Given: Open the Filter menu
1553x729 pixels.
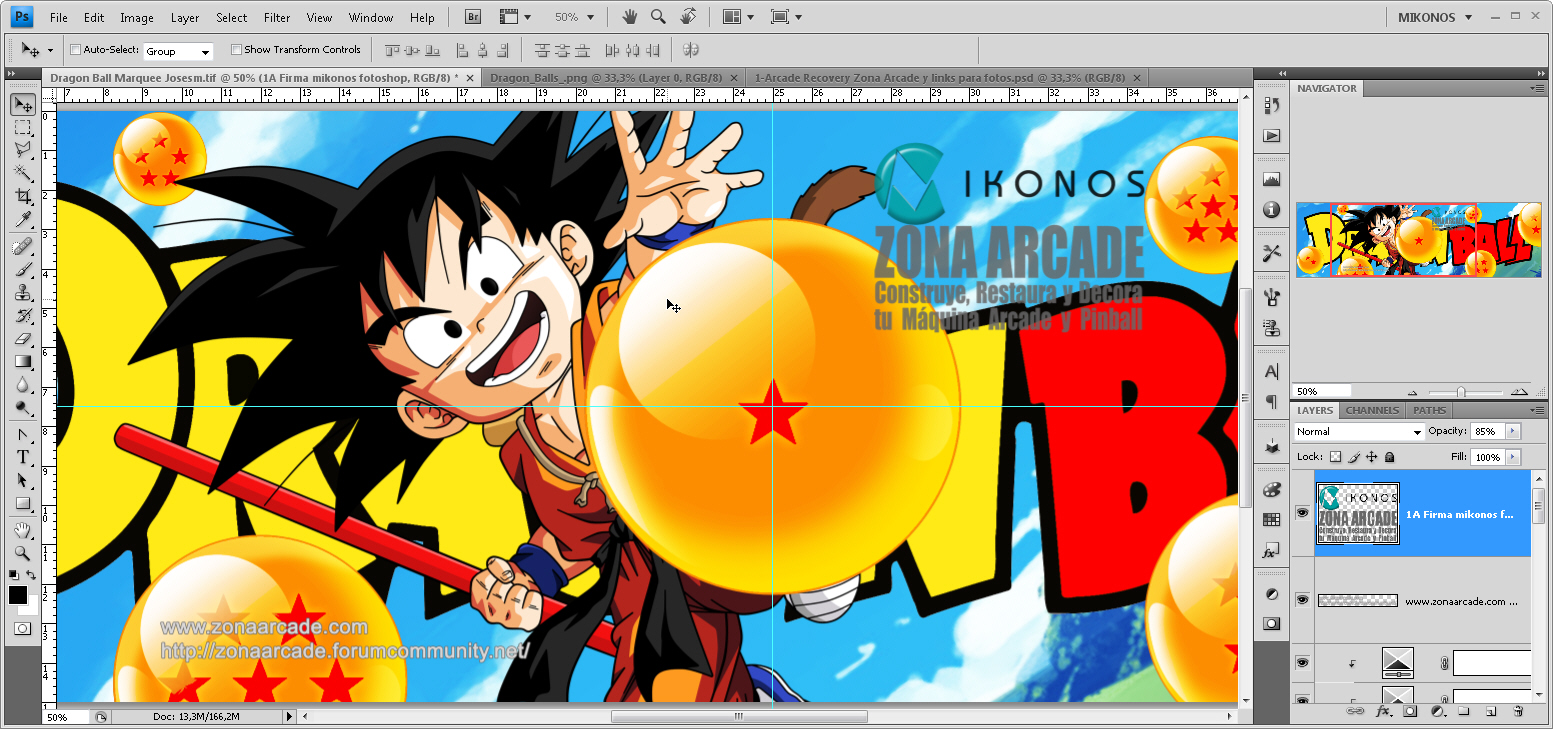Looking at the screenshot, I should [x=277, y=17].
